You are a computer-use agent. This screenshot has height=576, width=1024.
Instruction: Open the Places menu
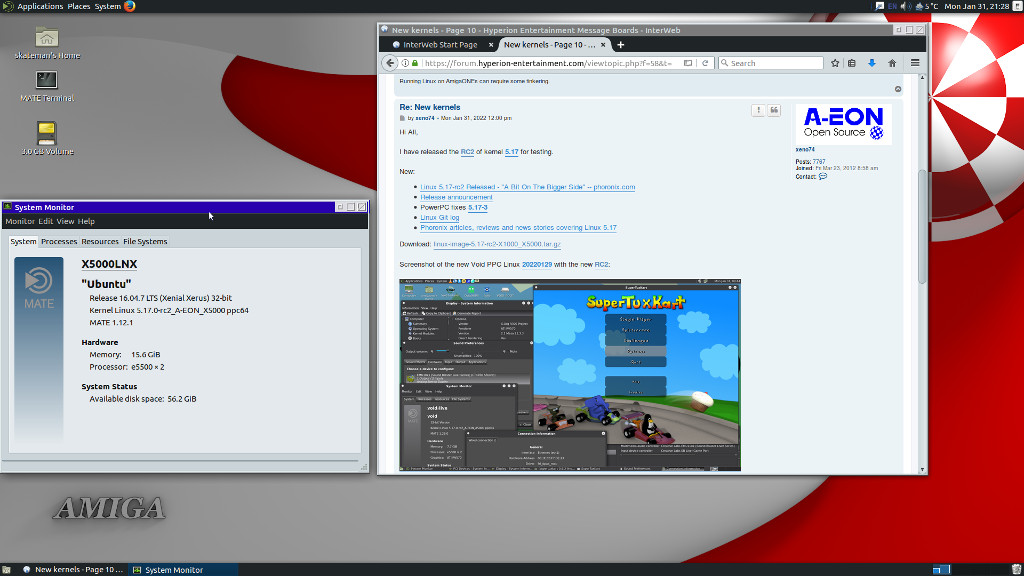(79, 6)
